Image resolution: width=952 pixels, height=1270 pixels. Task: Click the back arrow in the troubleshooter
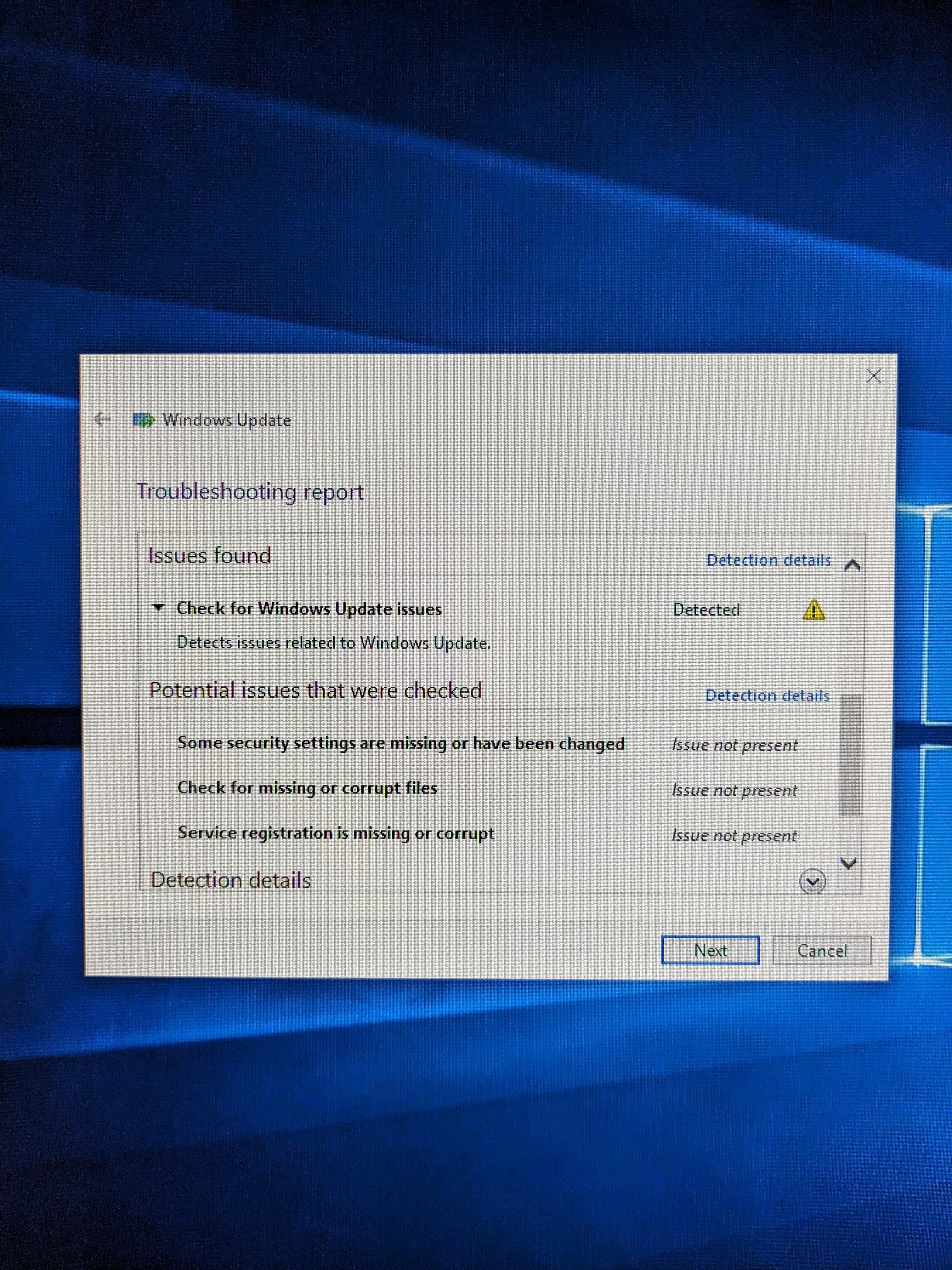click(102, 419)
